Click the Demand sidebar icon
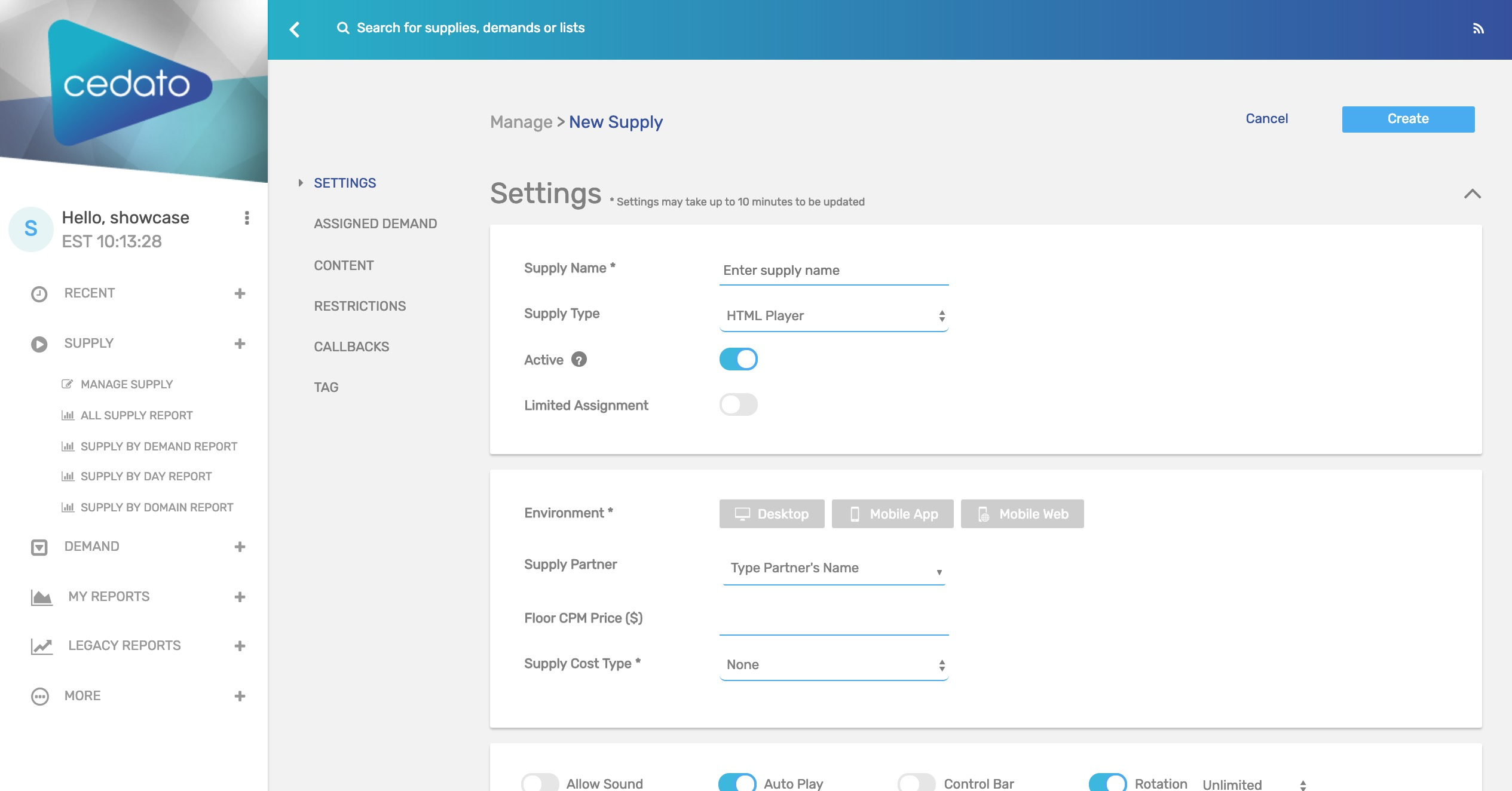The width and height of the screenshot is (1512, 791). [39, 547]
